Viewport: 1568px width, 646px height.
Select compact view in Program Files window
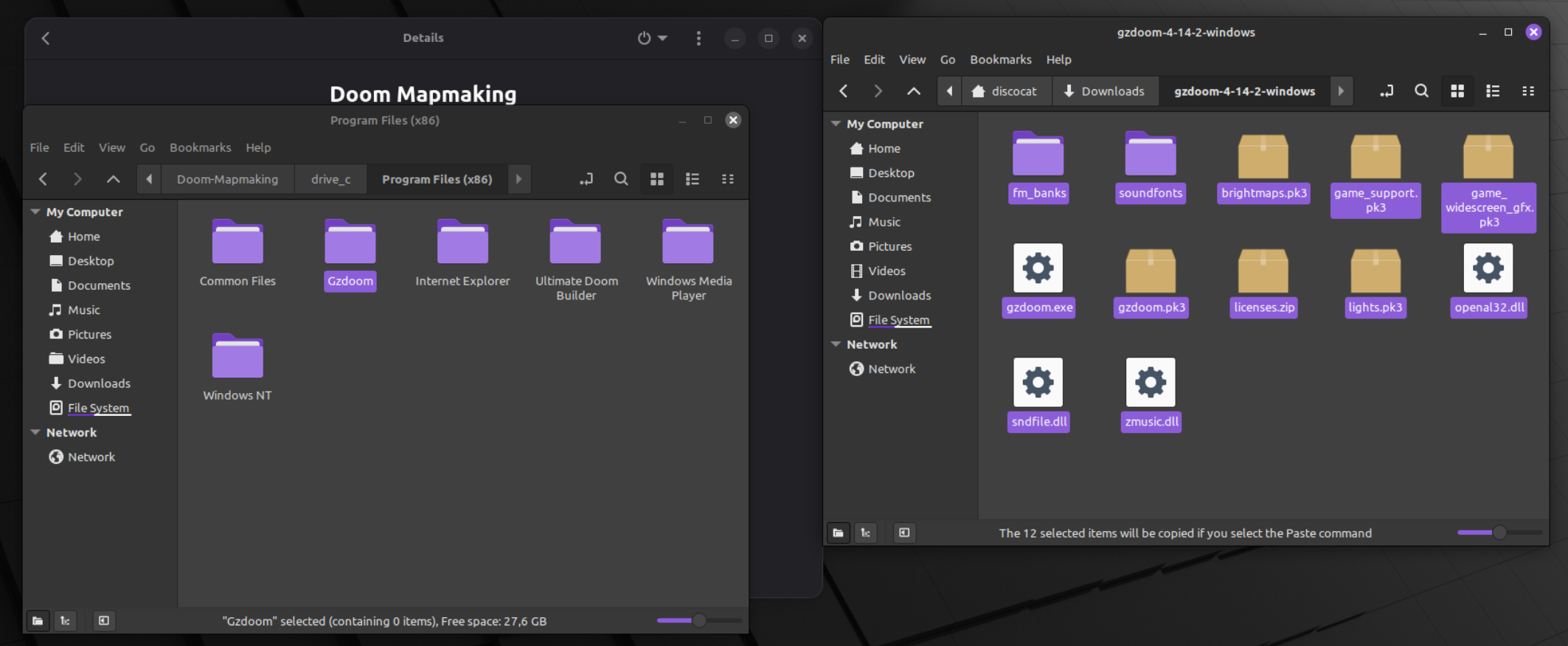tap(727, 179)
